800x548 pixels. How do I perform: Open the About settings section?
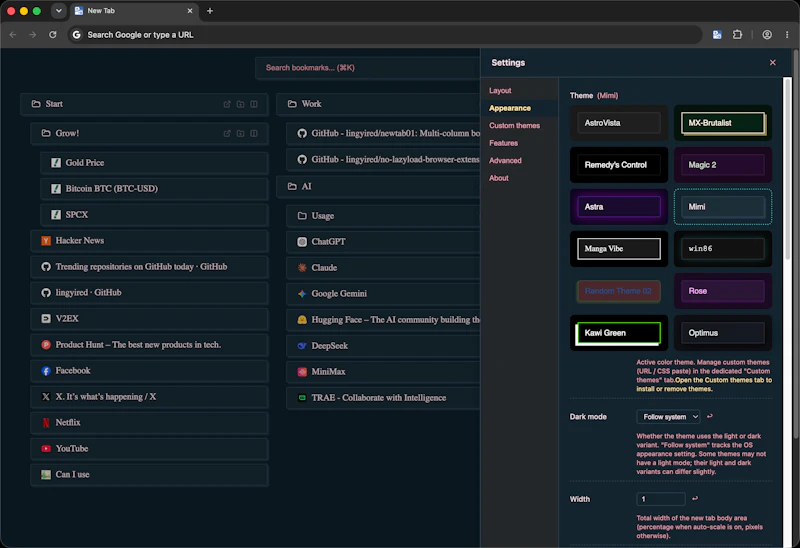tap(498, 178)
